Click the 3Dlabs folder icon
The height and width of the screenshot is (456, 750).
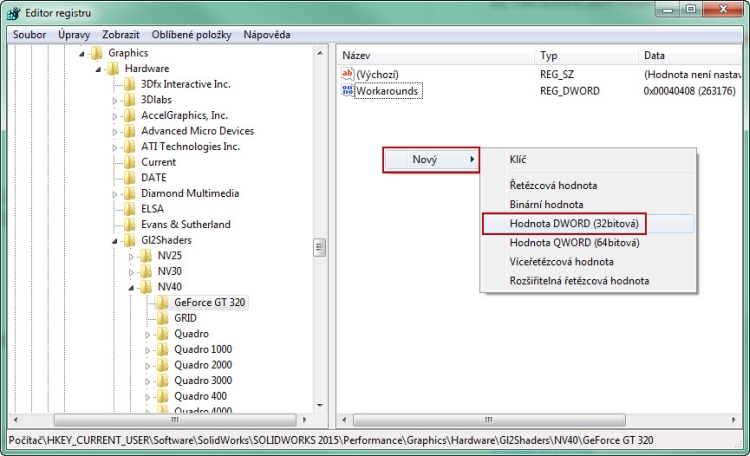point(129,100)
